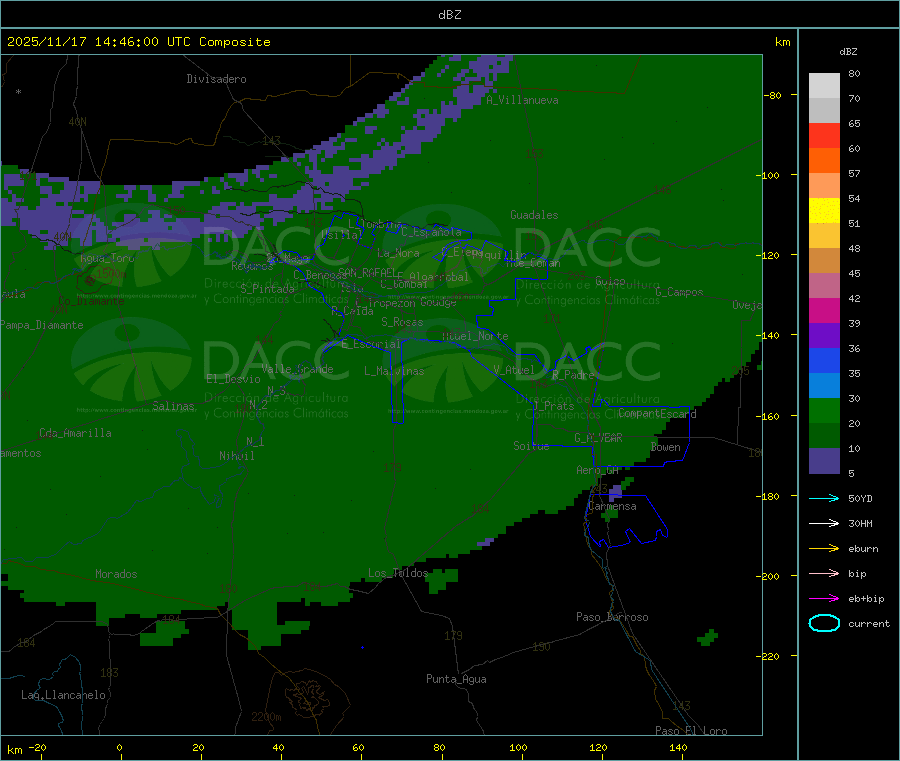Viewport: 900px width, 761px height.
Task: Click the 'A_Villanueva' map label
Action: 522,100
